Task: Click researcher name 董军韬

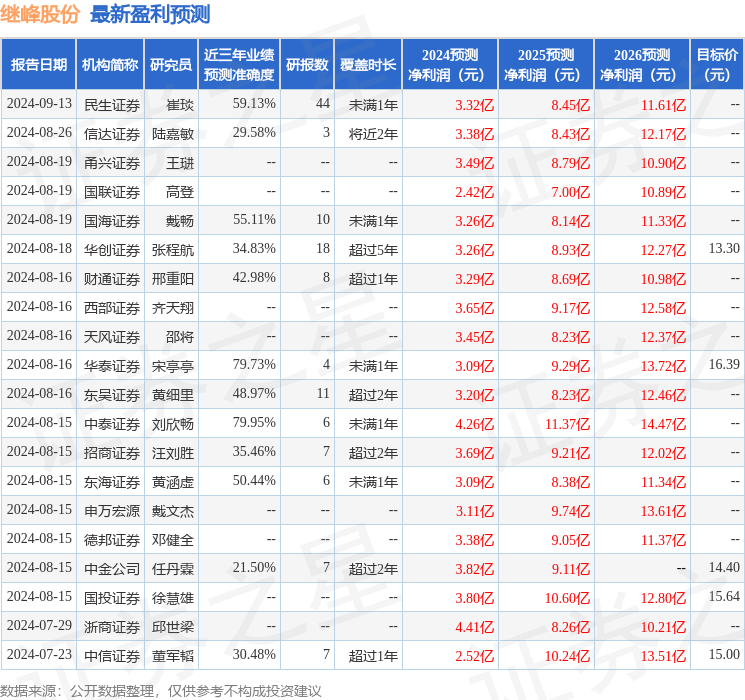Action: [173, 656]
